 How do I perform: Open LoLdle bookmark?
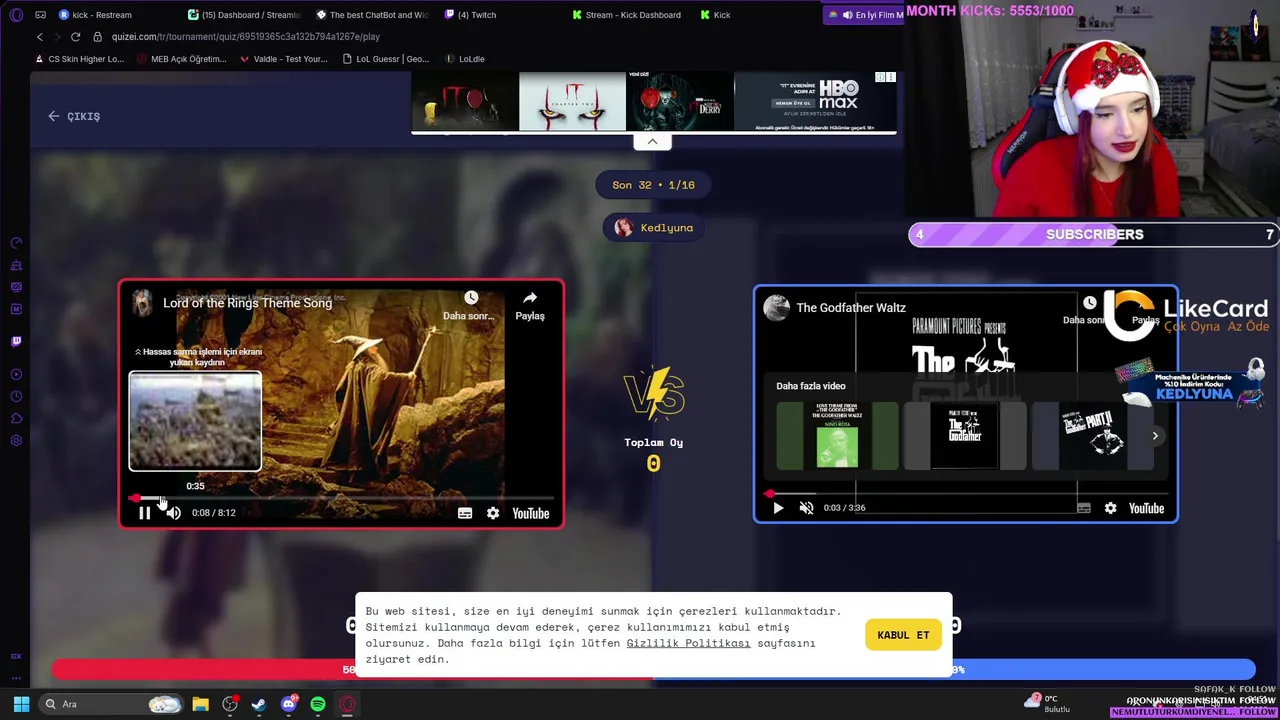(x=464, y=59)
